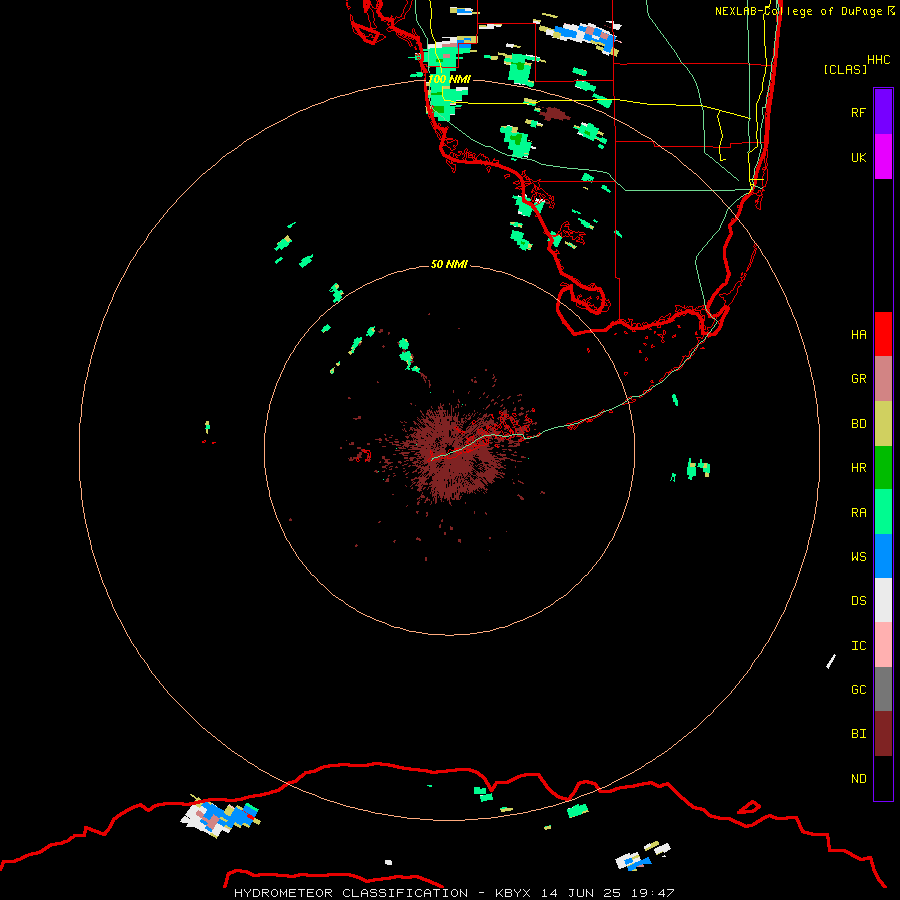This screenshot has height=900, width=900.
Task: Click the 14 JUN 25 date text
Action: click(x=581, y=893)
